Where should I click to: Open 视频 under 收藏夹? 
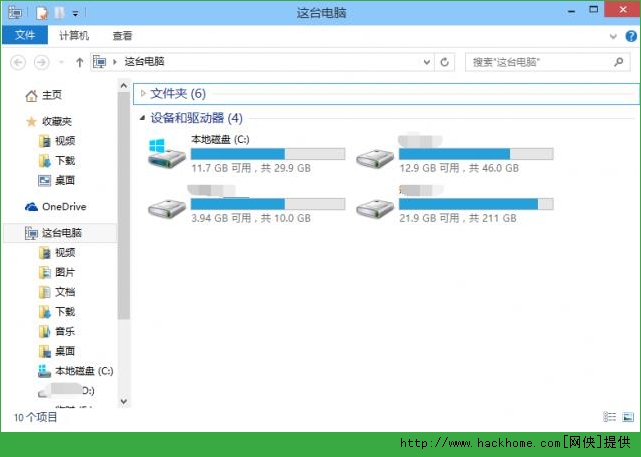65,141
